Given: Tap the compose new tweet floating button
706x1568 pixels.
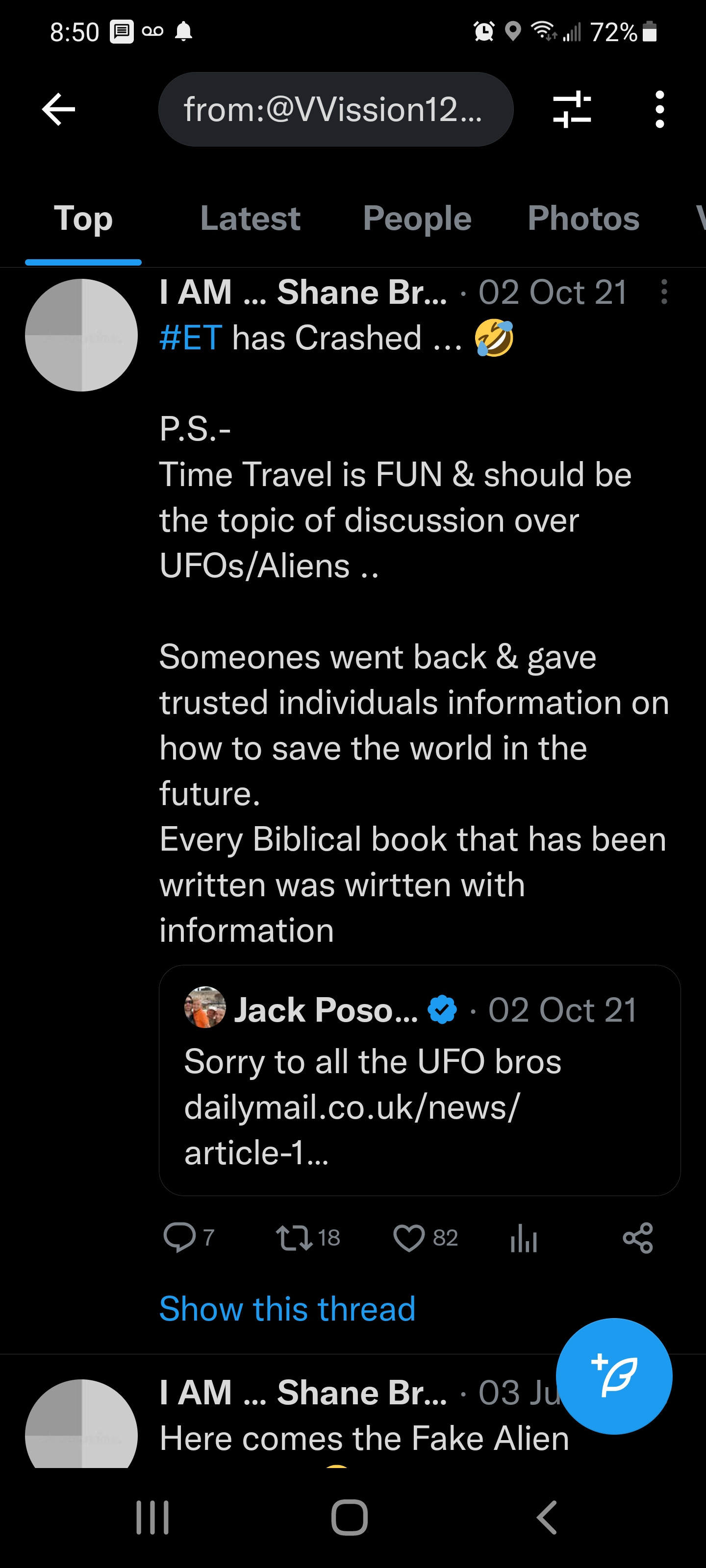Looking at the screenshot, I should [614, 1375].
